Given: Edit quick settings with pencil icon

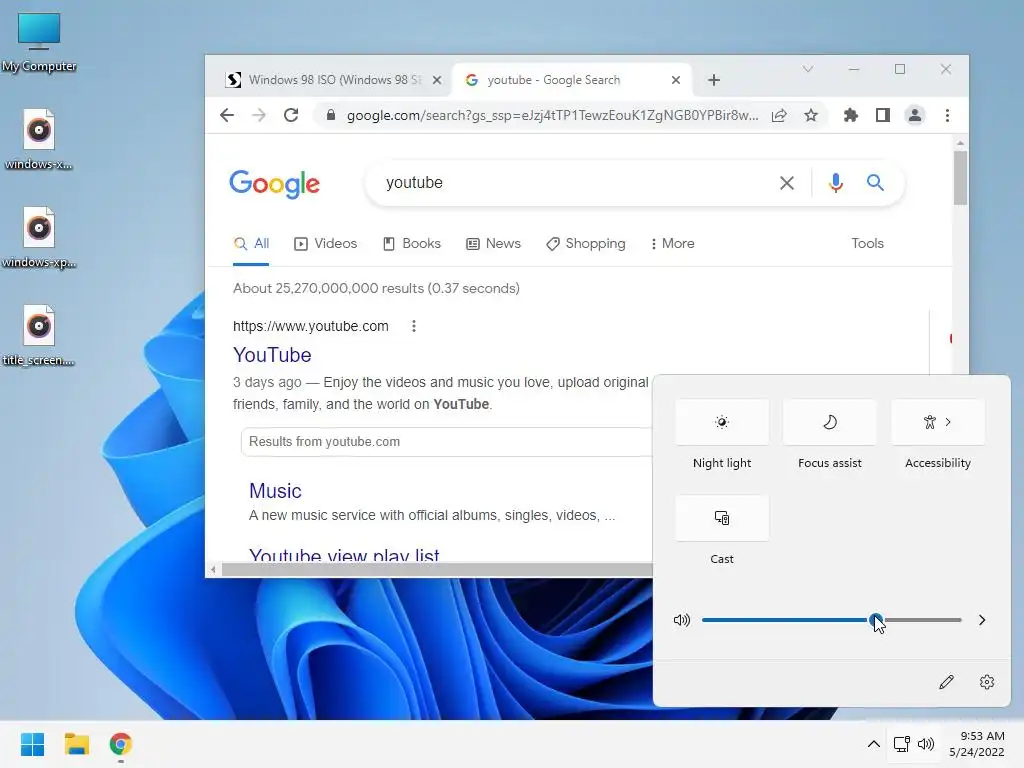Looking at the screenshot, I should click(946, 682).
